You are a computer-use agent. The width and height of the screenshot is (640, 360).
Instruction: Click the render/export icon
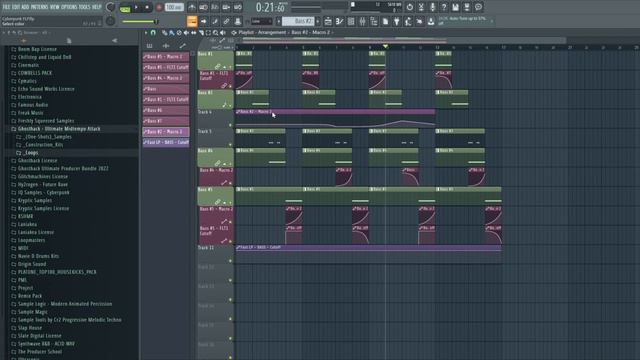coord(467,7)
